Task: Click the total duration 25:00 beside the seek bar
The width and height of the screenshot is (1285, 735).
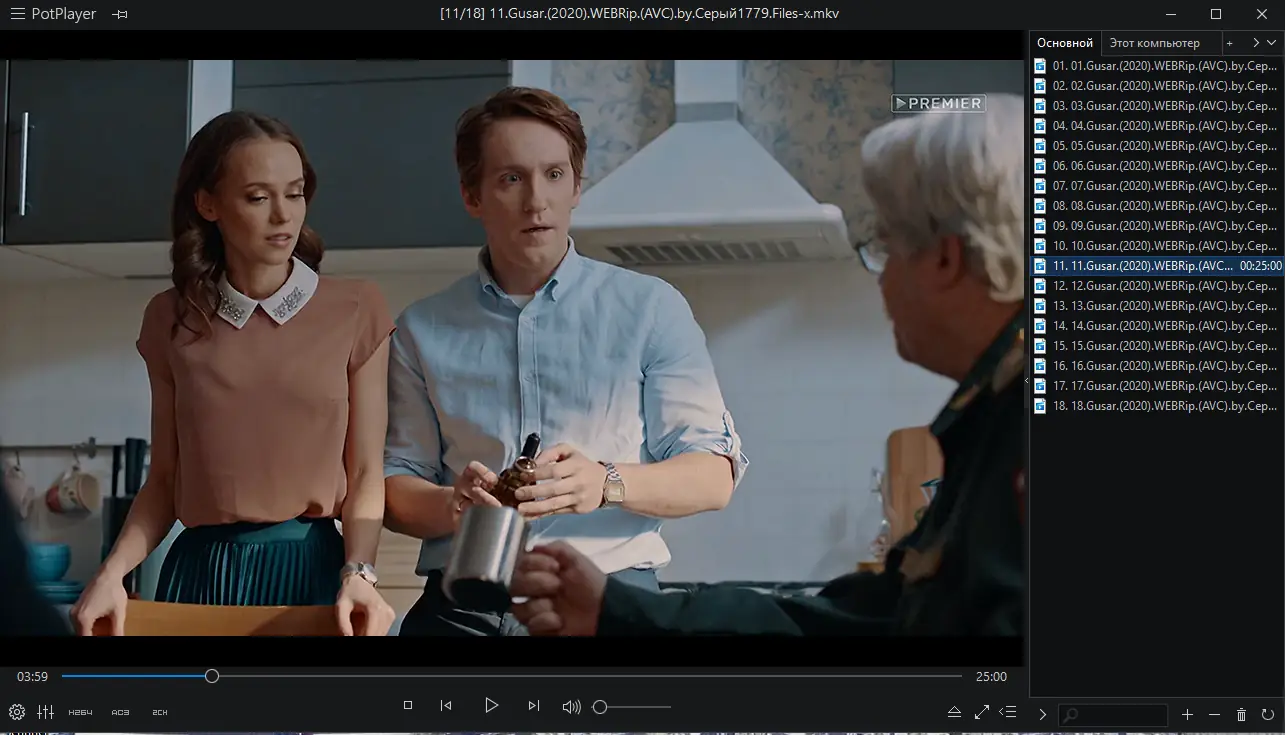Action: [991, 677]
